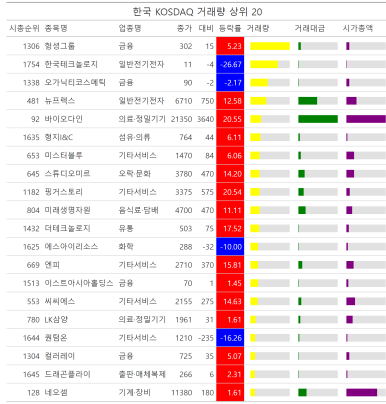This screenshot has width=386, height=404.
Task: Select the stock name 더테크놀로지
Action: point(67,228)
